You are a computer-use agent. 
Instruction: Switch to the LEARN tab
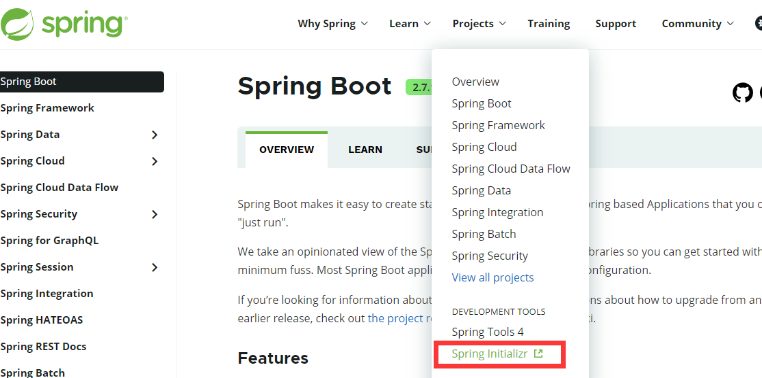[x=365, y=150]
